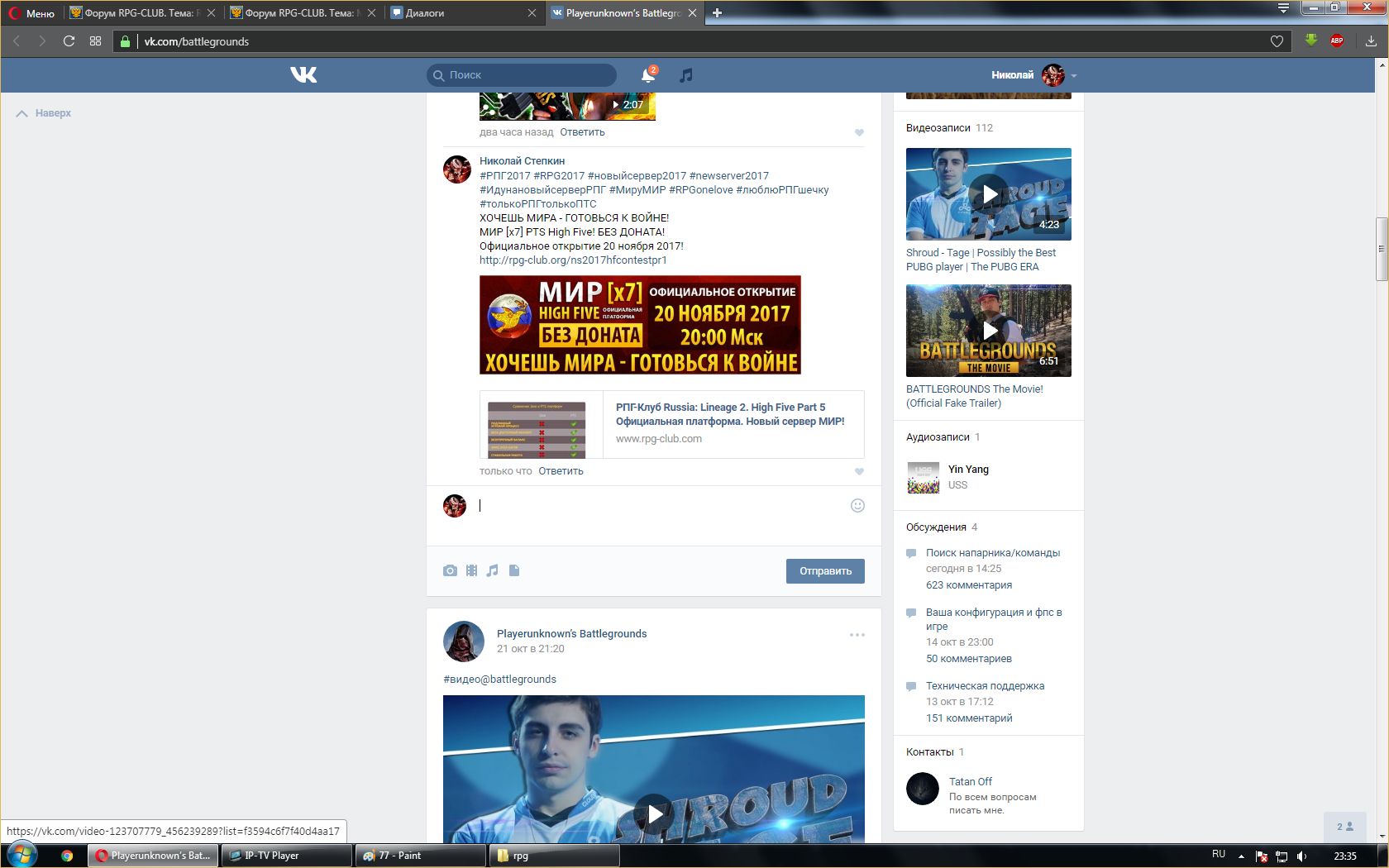This screenshot has height=868, width=1389.
Task: Open the ABP adblock extension icon
Action: click(1337, 41)
